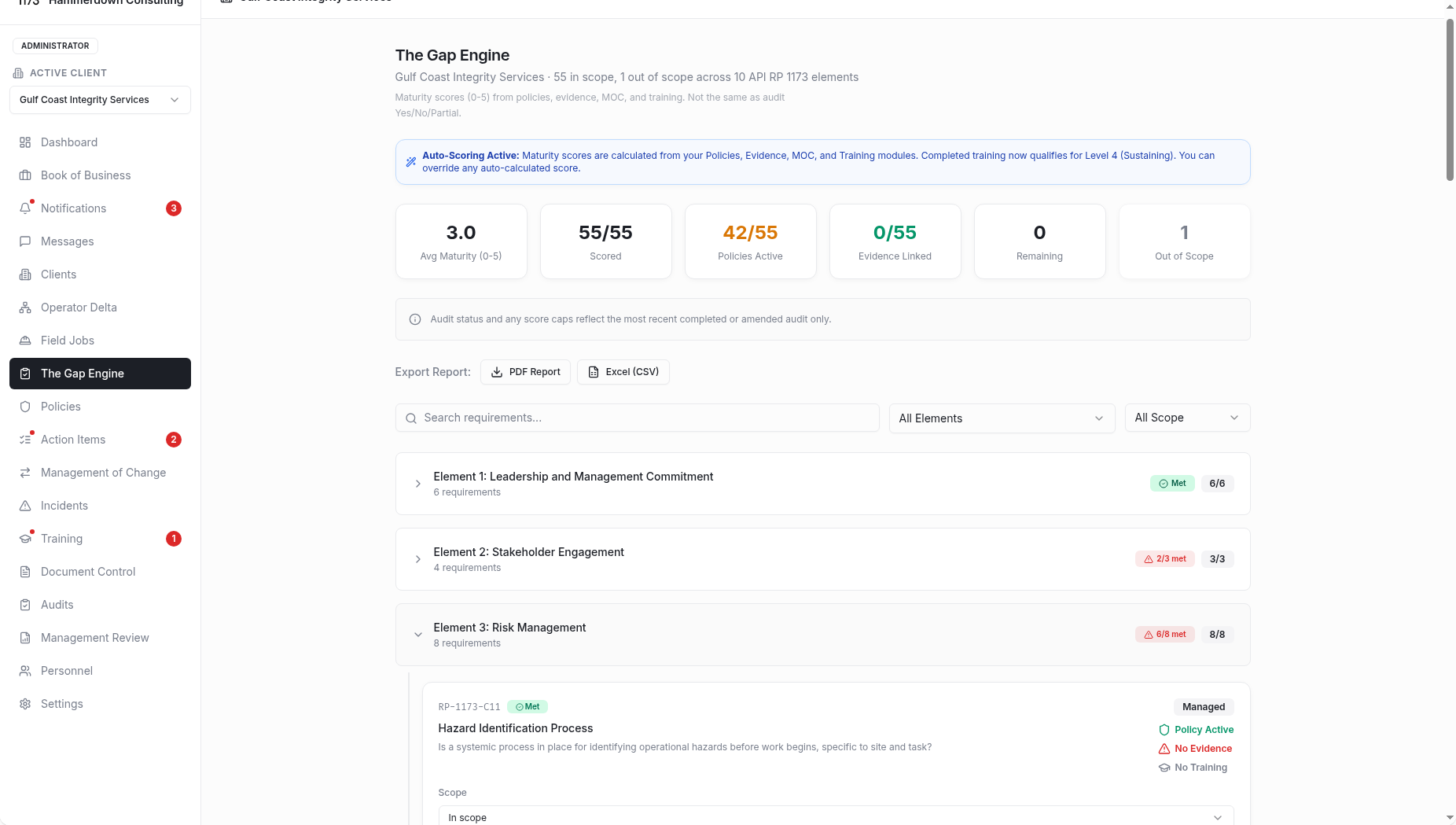
Task: Click the No Evidence status link
Action: pos(1195,749)
